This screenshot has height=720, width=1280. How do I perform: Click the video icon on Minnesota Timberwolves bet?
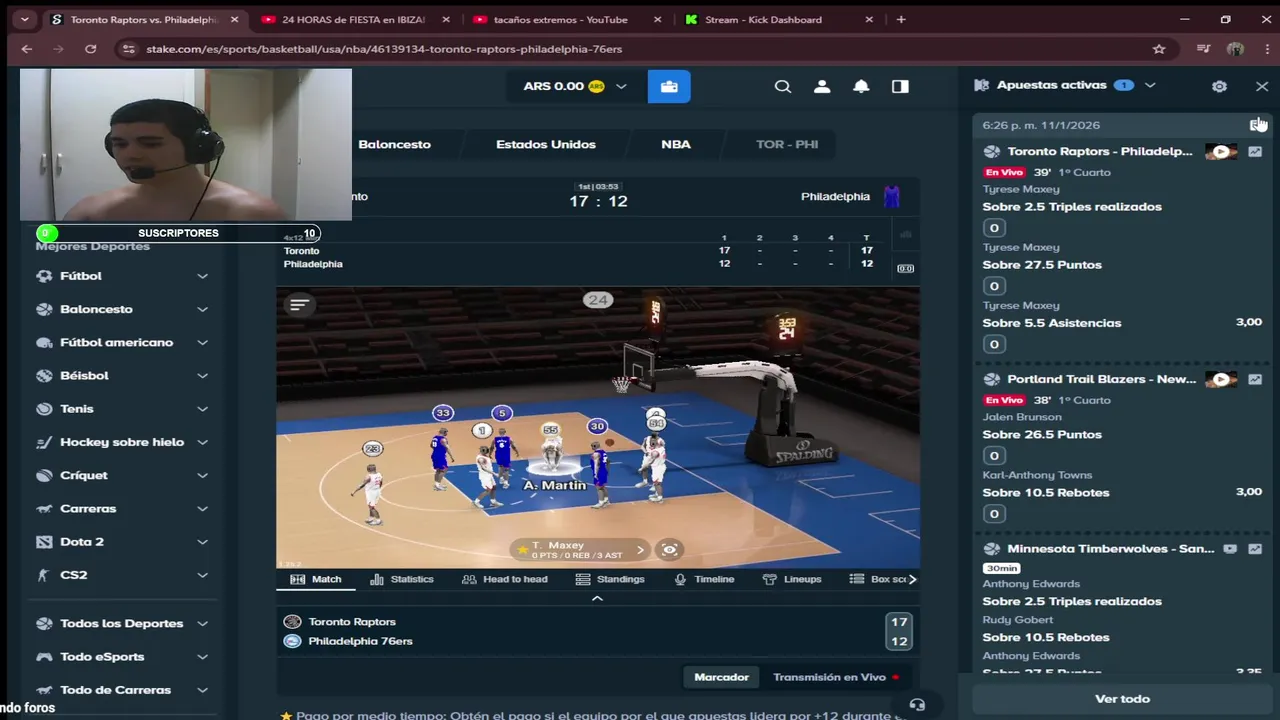coord(1230,549)
